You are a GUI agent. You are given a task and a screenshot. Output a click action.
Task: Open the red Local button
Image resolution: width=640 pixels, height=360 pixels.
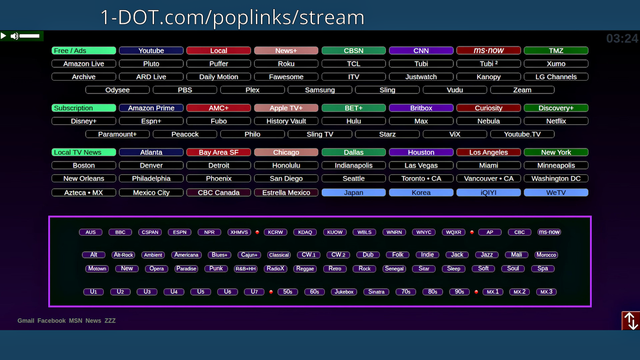tap(218, 51)
